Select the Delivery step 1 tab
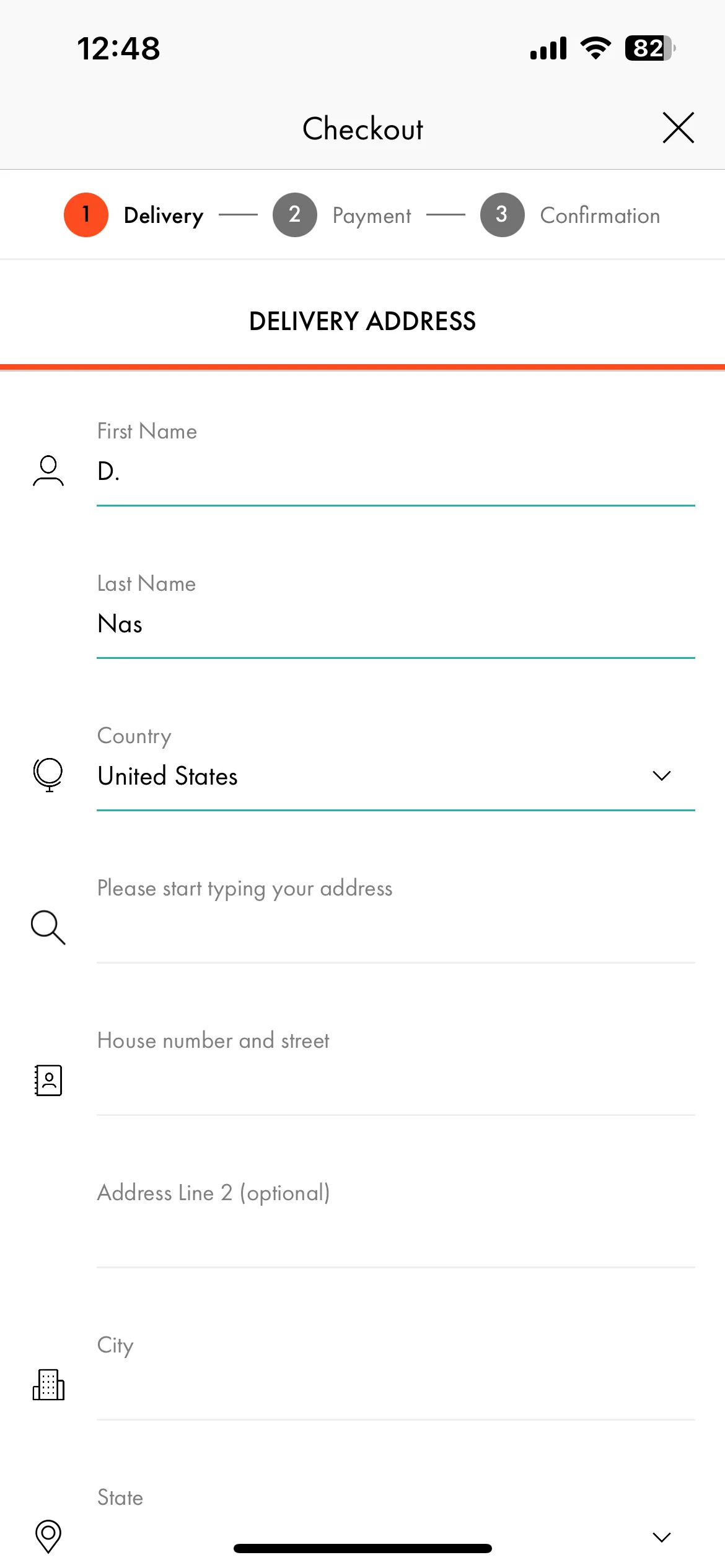This screenshot has height=1568, width=725. (x=133, y=215)
